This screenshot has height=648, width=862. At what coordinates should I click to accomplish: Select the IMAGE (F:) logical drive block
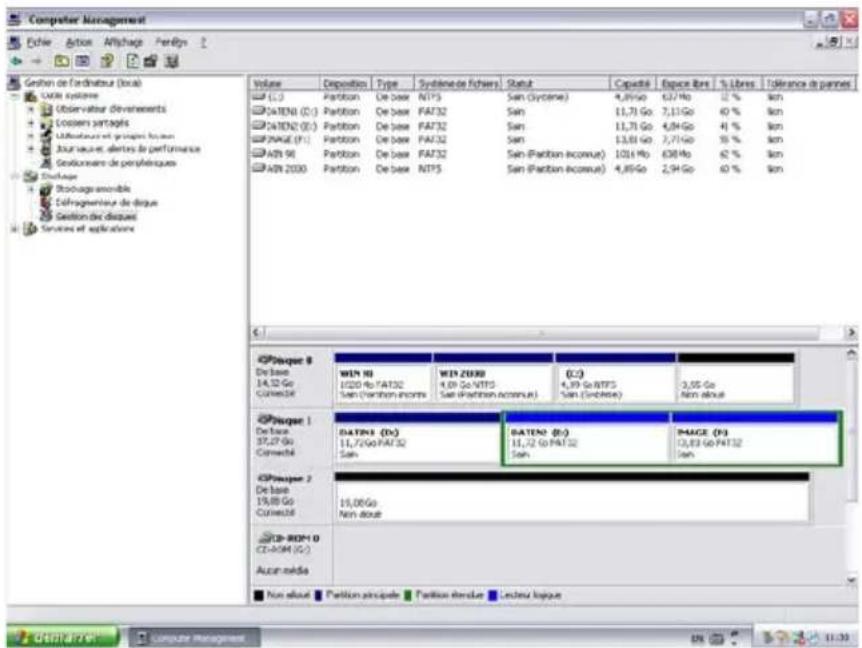[x=755, y=437]
